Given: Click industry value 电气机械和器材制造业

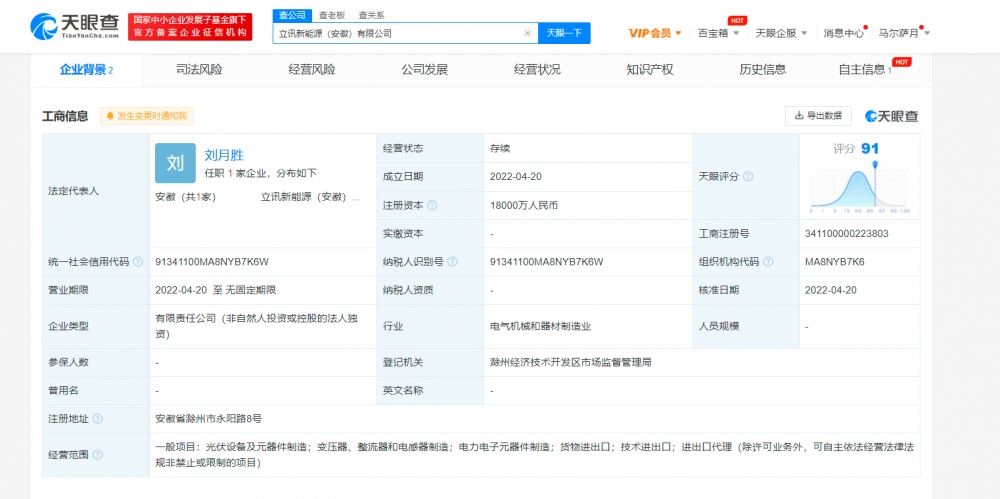Looking at the screenshot, I should click(x=541, y=326).
